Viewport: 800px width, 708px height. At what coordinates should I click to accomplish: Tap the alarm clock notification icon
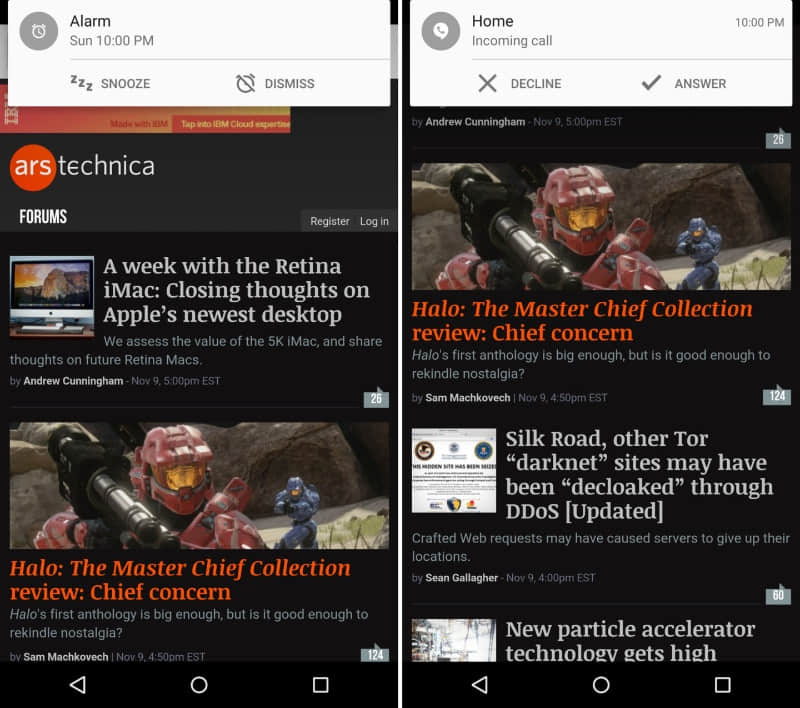pos(39,31)
